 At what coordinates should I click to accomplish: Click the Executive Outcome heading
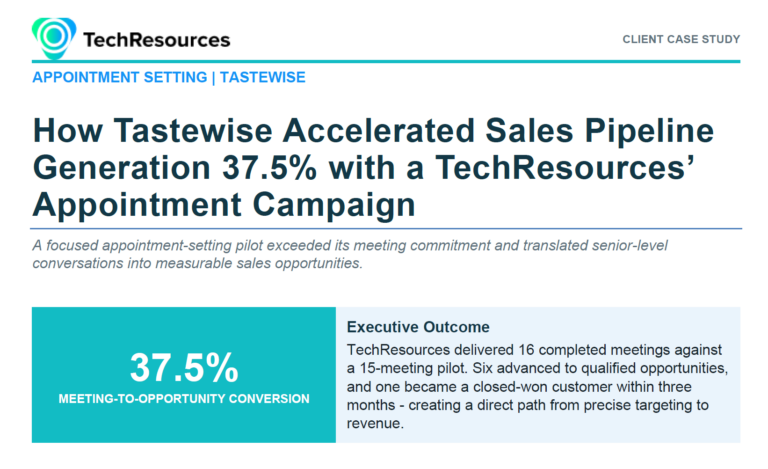418,327
